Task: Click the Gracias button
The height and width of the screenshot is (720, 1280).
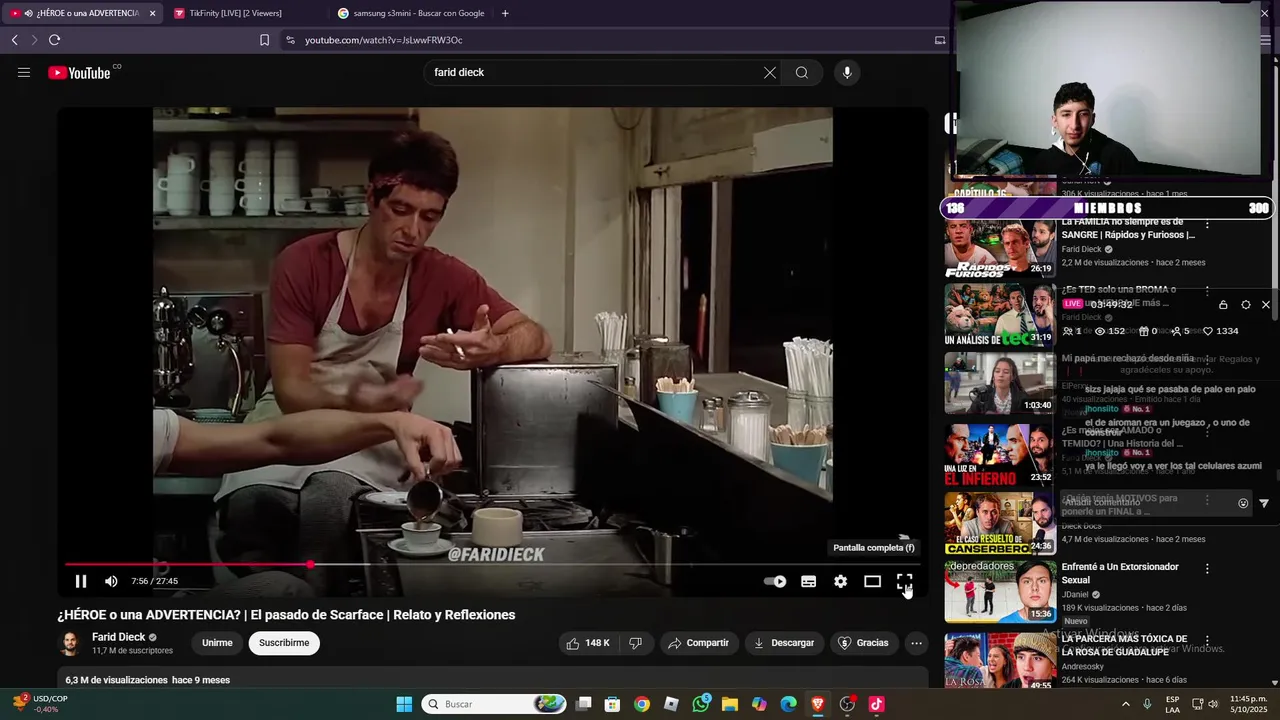Action: click(863, 643)
